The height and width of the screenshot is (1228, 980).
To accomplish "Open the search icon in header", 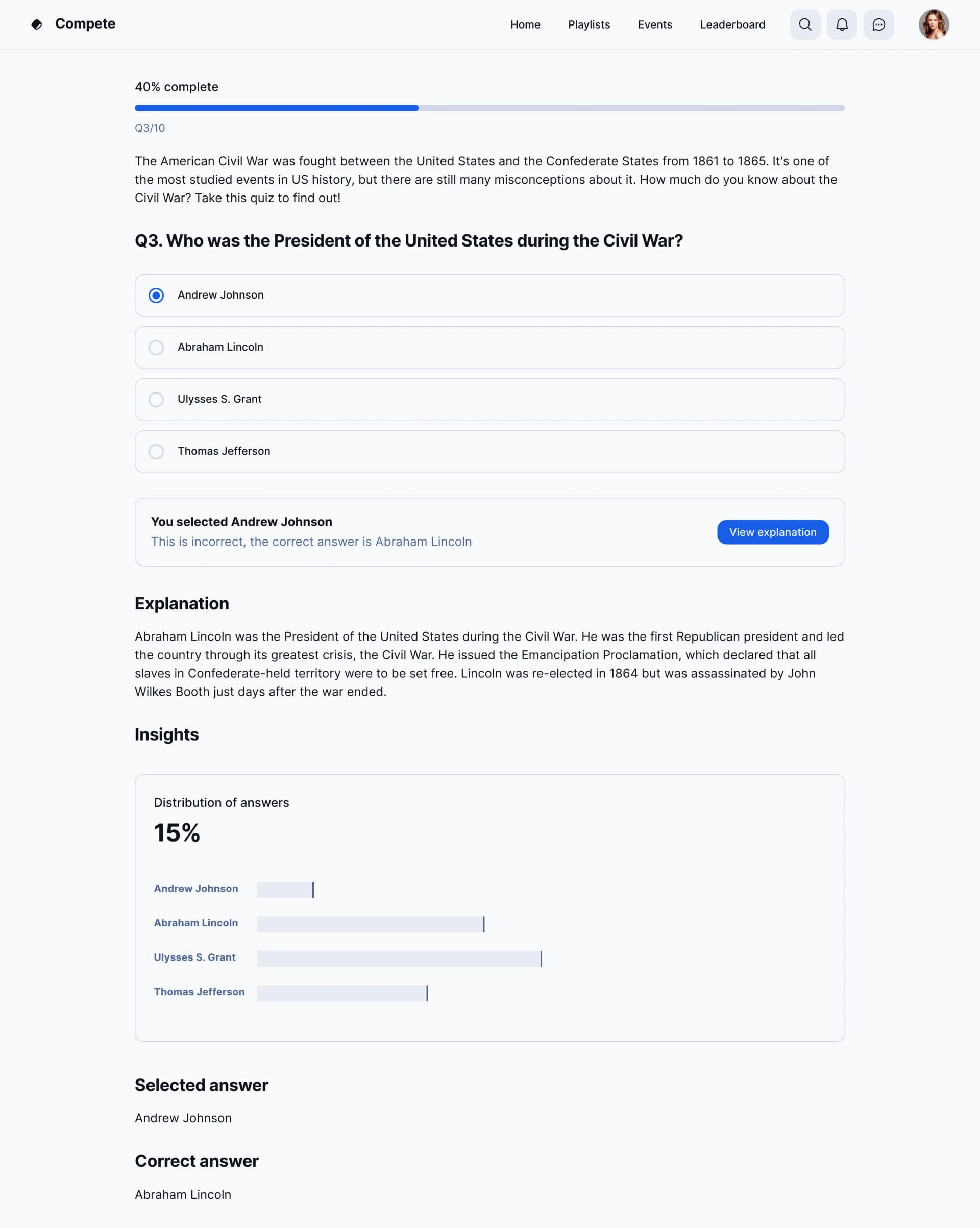I will pos(804,24).
